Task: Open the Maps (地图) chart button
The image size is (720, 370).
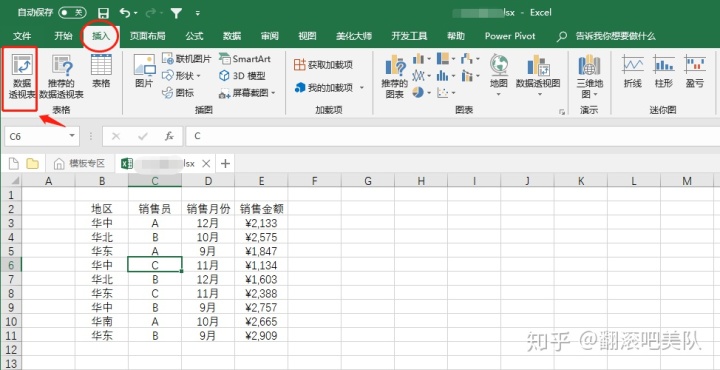Action: click(499, 76)
